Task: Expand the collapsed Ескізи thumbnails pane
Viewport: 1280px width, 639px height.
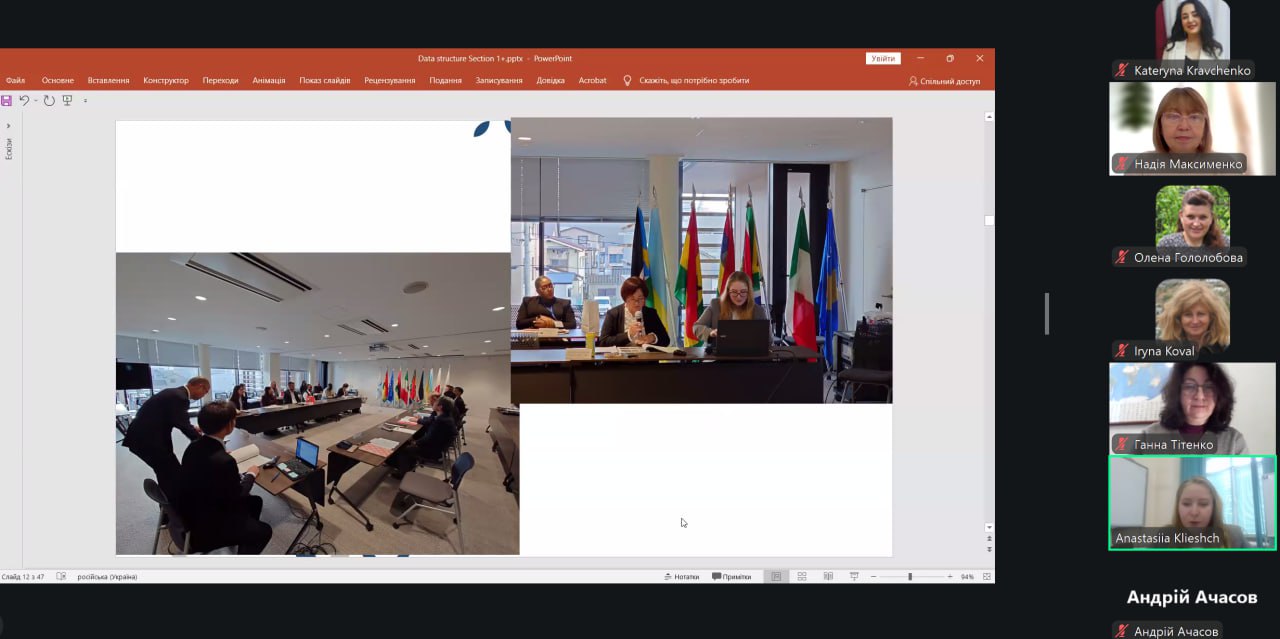Action: [8, 126]
